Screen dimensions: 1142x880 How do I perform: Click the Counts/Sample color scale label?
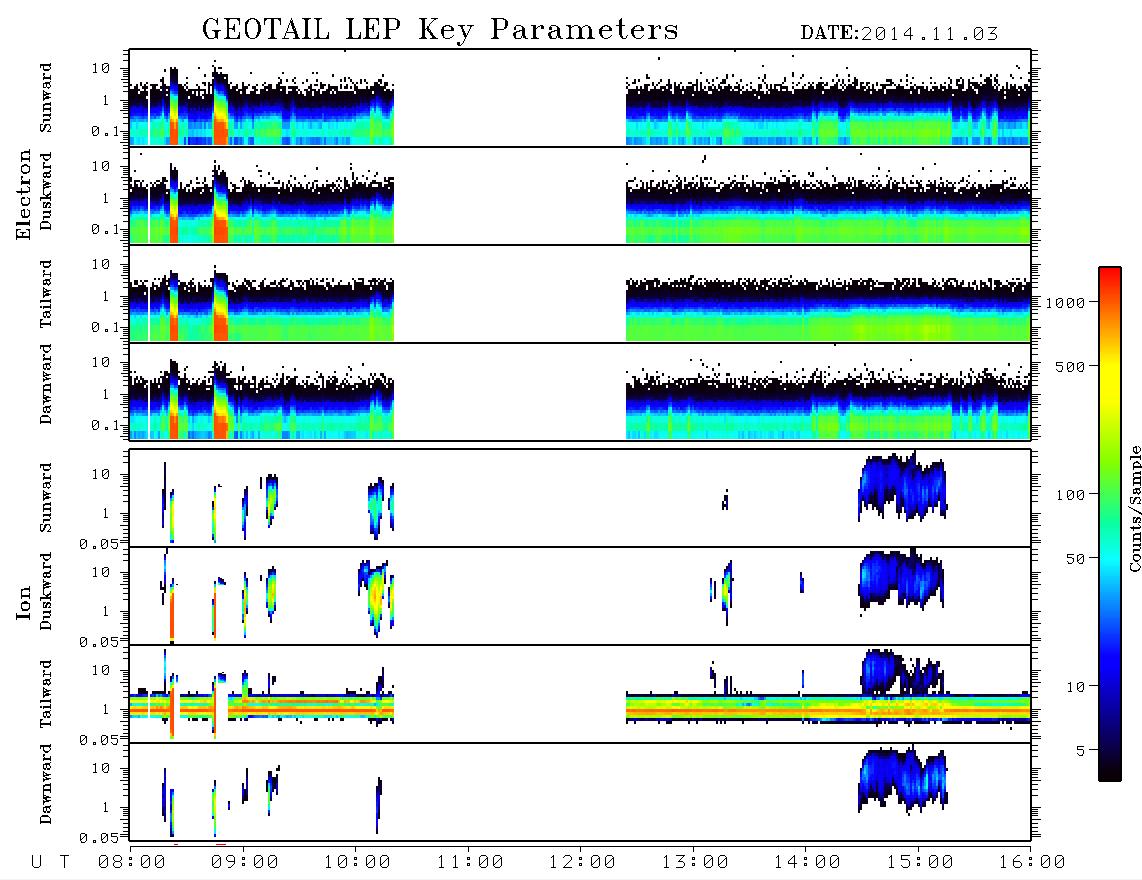[1134, 508]
